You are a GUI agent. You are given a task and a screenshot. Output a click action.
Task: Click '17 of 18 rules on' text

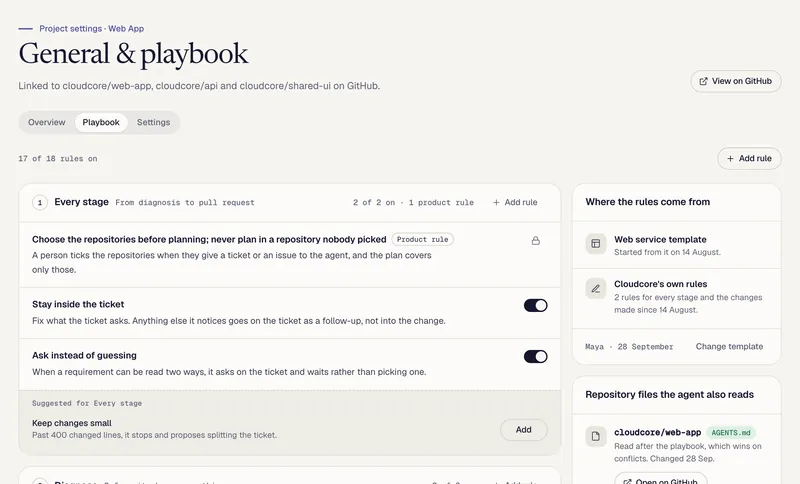pyautogui.click(x=58, y=159)
